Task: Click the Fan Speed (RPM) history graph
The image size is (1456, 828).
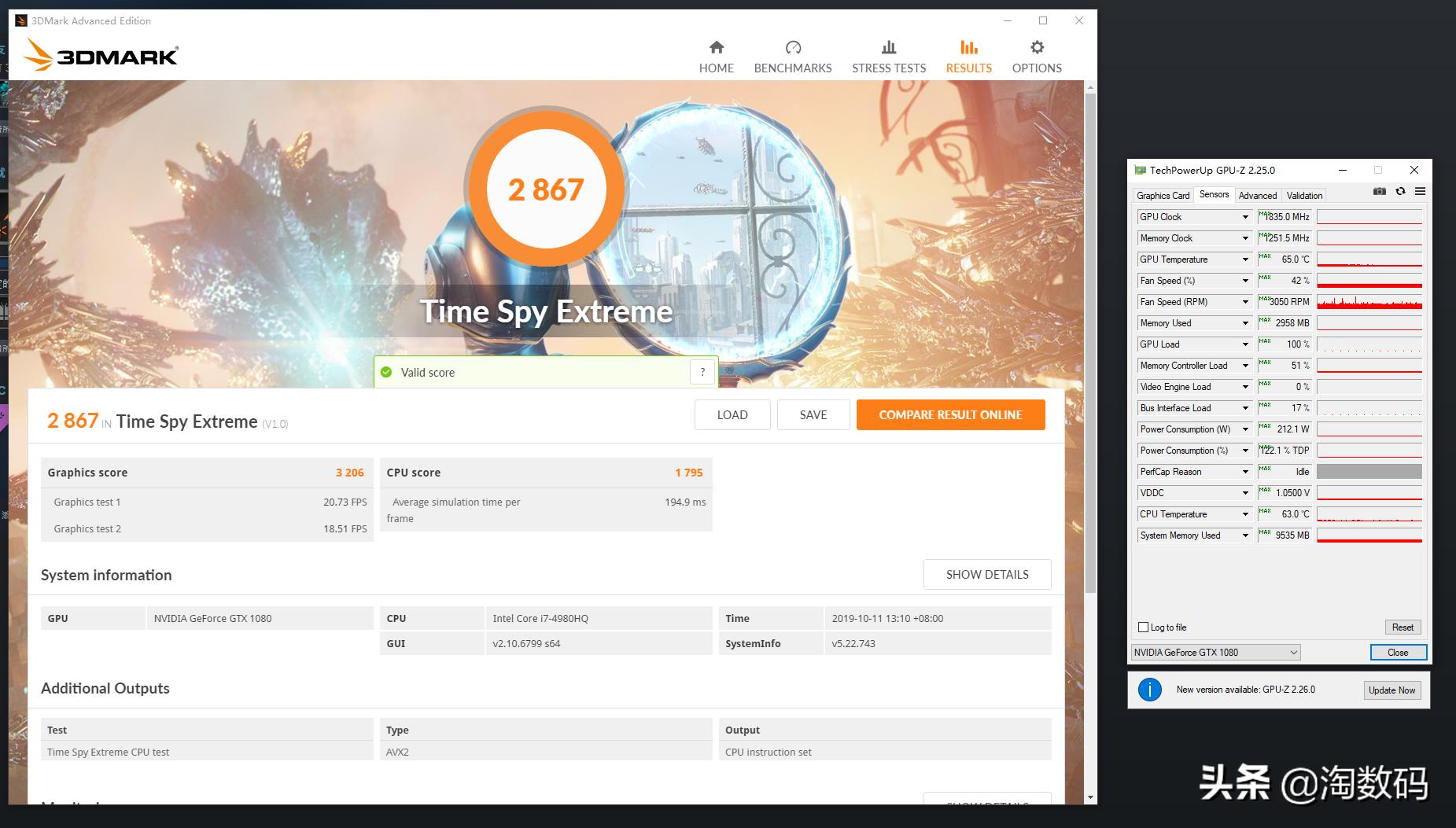Action: pyautogui.click(x=1369, y=302)
